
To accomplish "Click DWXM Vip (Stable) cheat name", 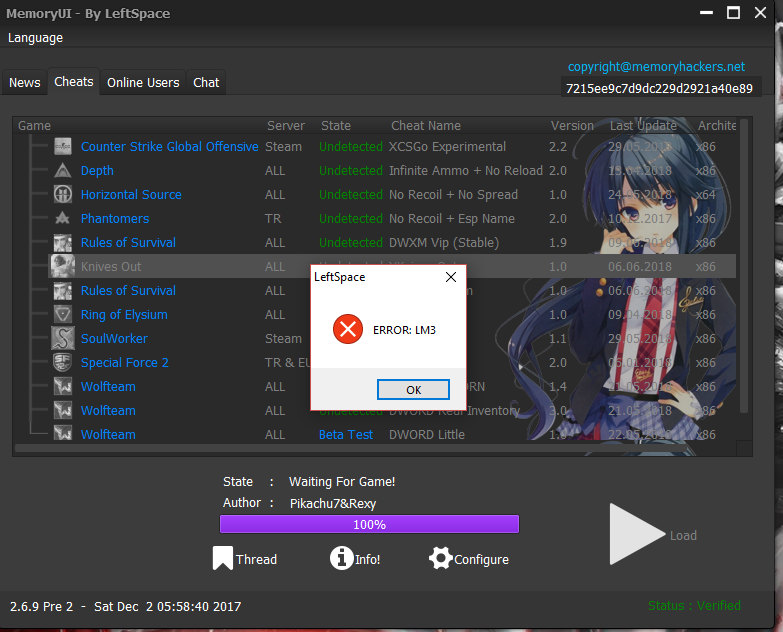I will tap(443, 243).
